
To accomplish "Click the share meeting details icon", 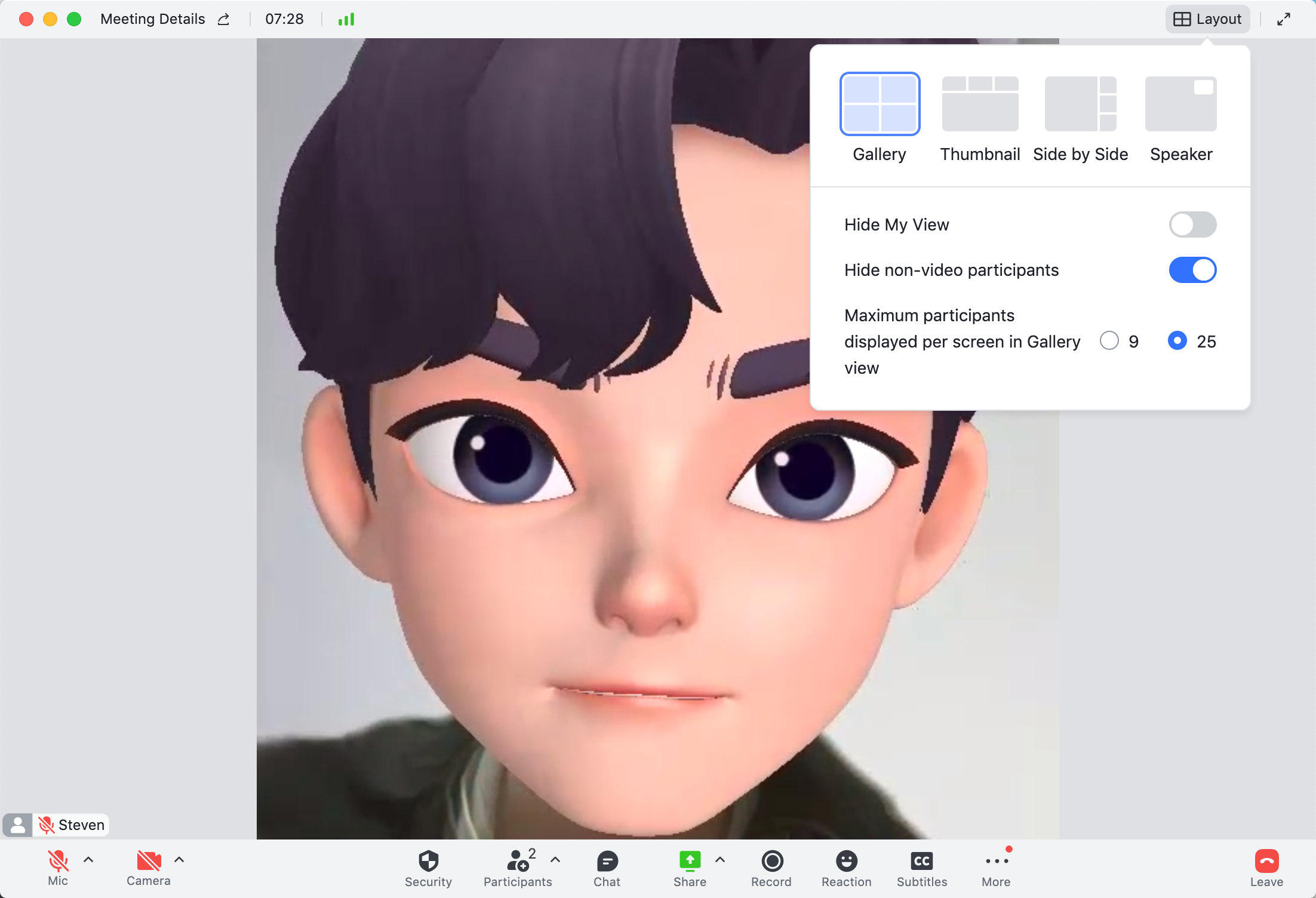I will [x=224, y=19].
